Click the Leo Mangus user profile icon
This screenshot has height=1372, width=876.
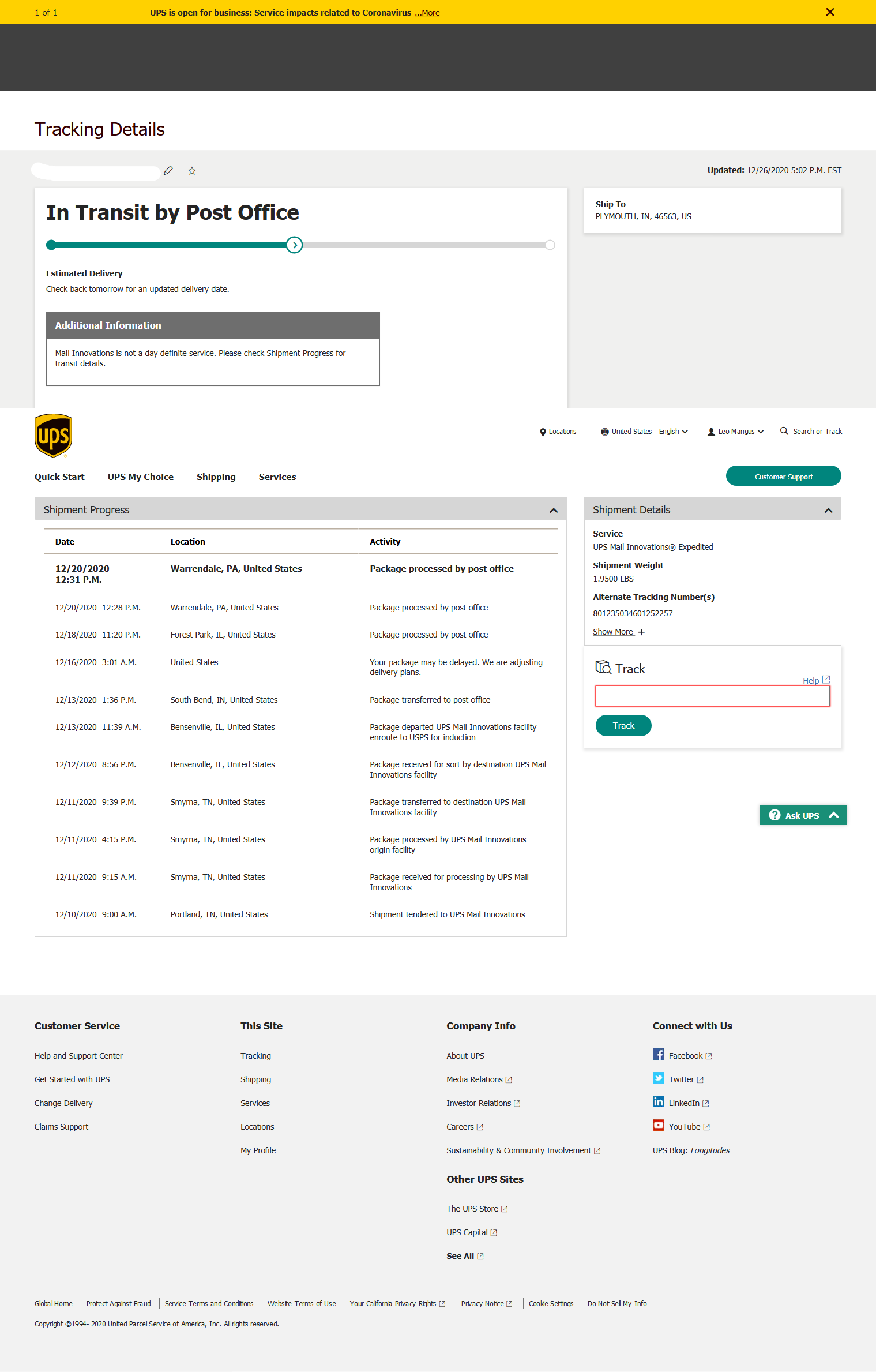[711, 432]
